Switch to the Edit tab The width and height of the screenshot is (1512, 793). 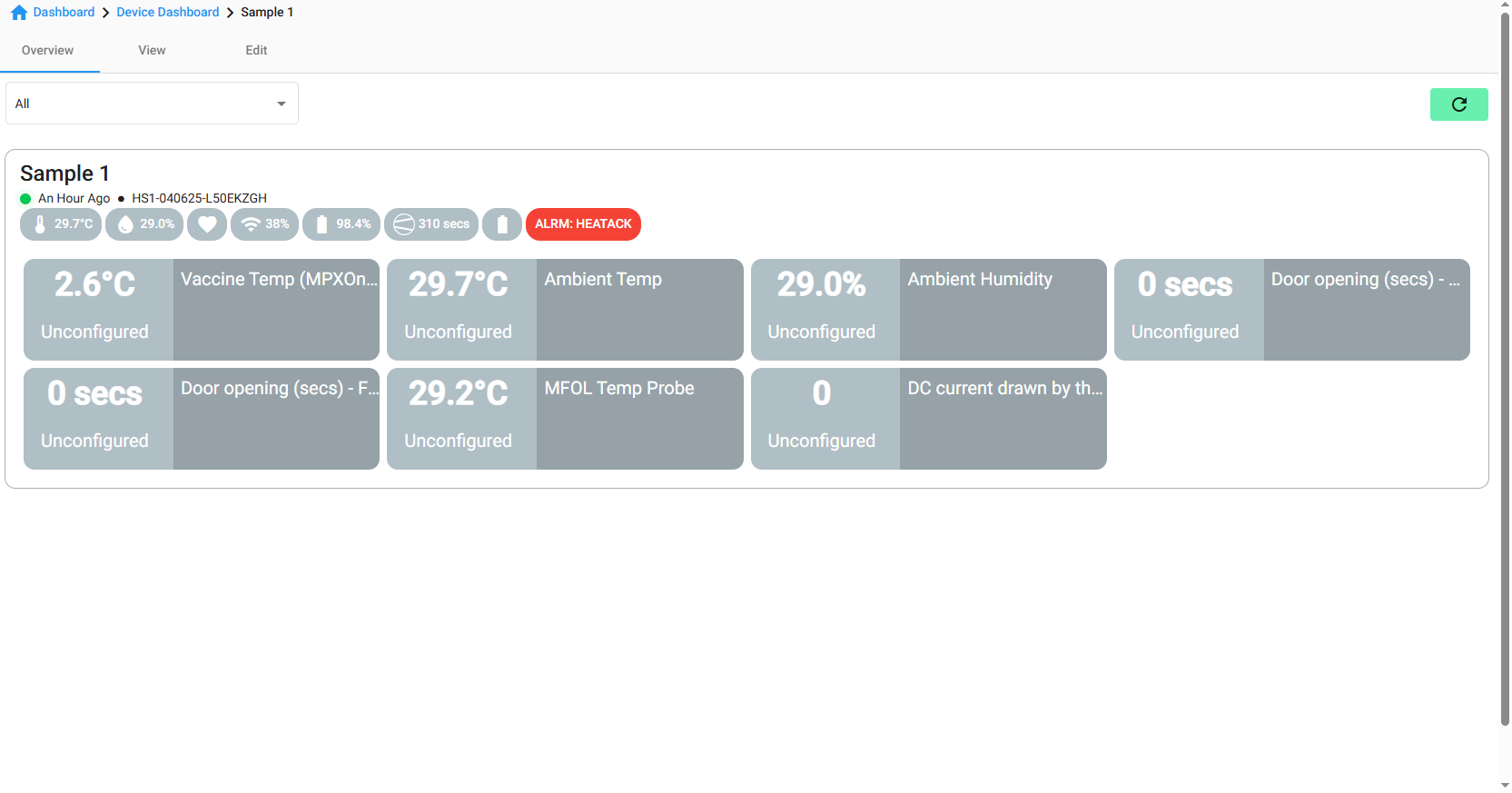(x=256, y=51)
